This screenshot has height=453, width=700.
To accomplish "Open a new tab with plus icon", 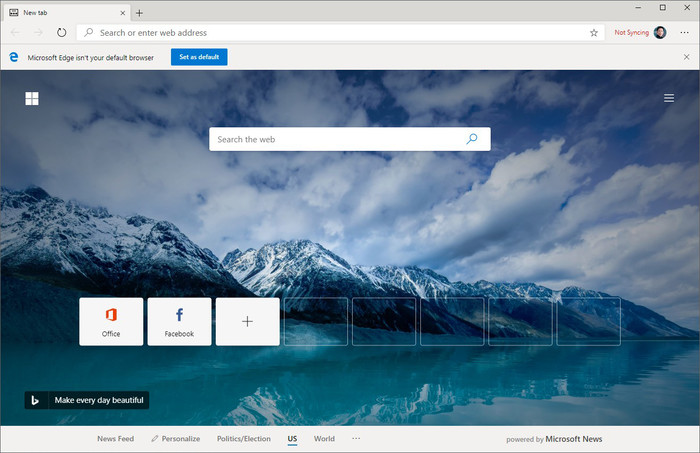I will pos(139,12).
